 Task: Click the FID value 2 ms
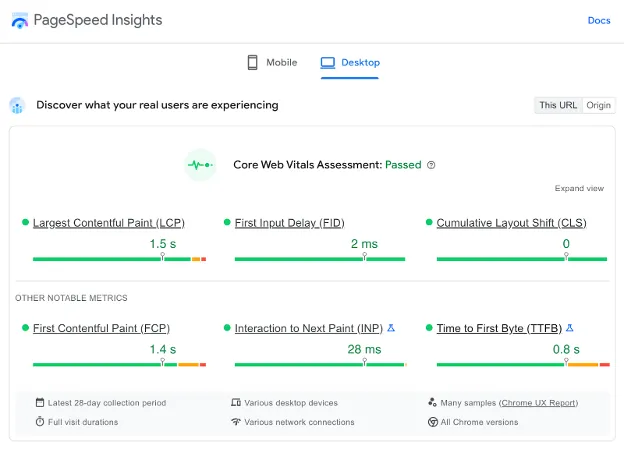point(364,244)
